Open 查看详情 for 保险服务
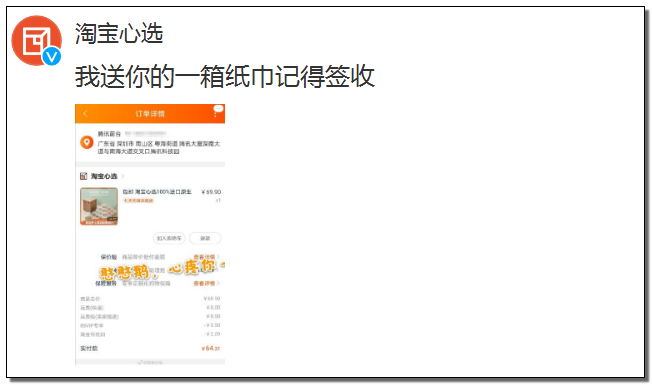Screen dimensions: 652x385 (206, 283)
